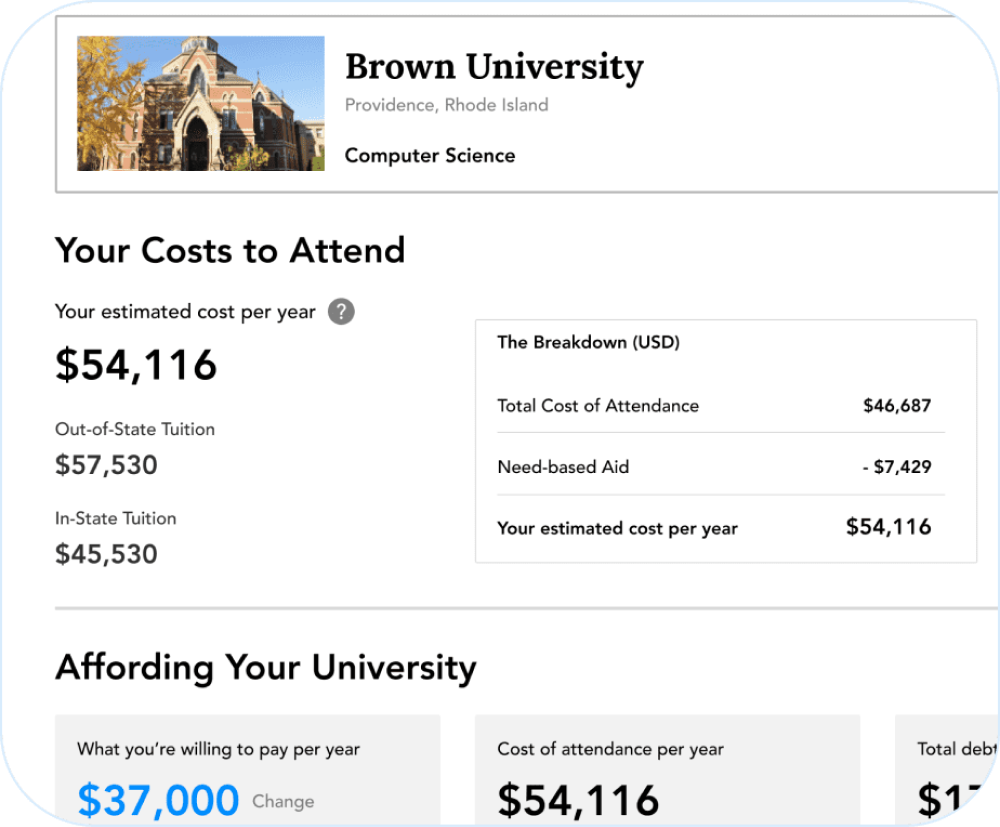Click the In-State Tuition amount $45,530

tap(106, 554)
